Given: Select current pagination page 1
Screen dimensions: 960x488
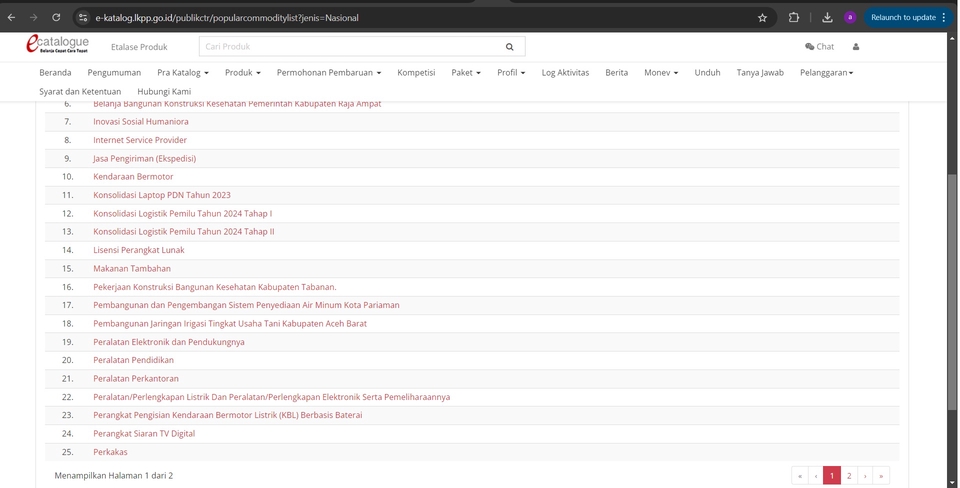Looking at the screenshot, I should click(x=831, y=475).
